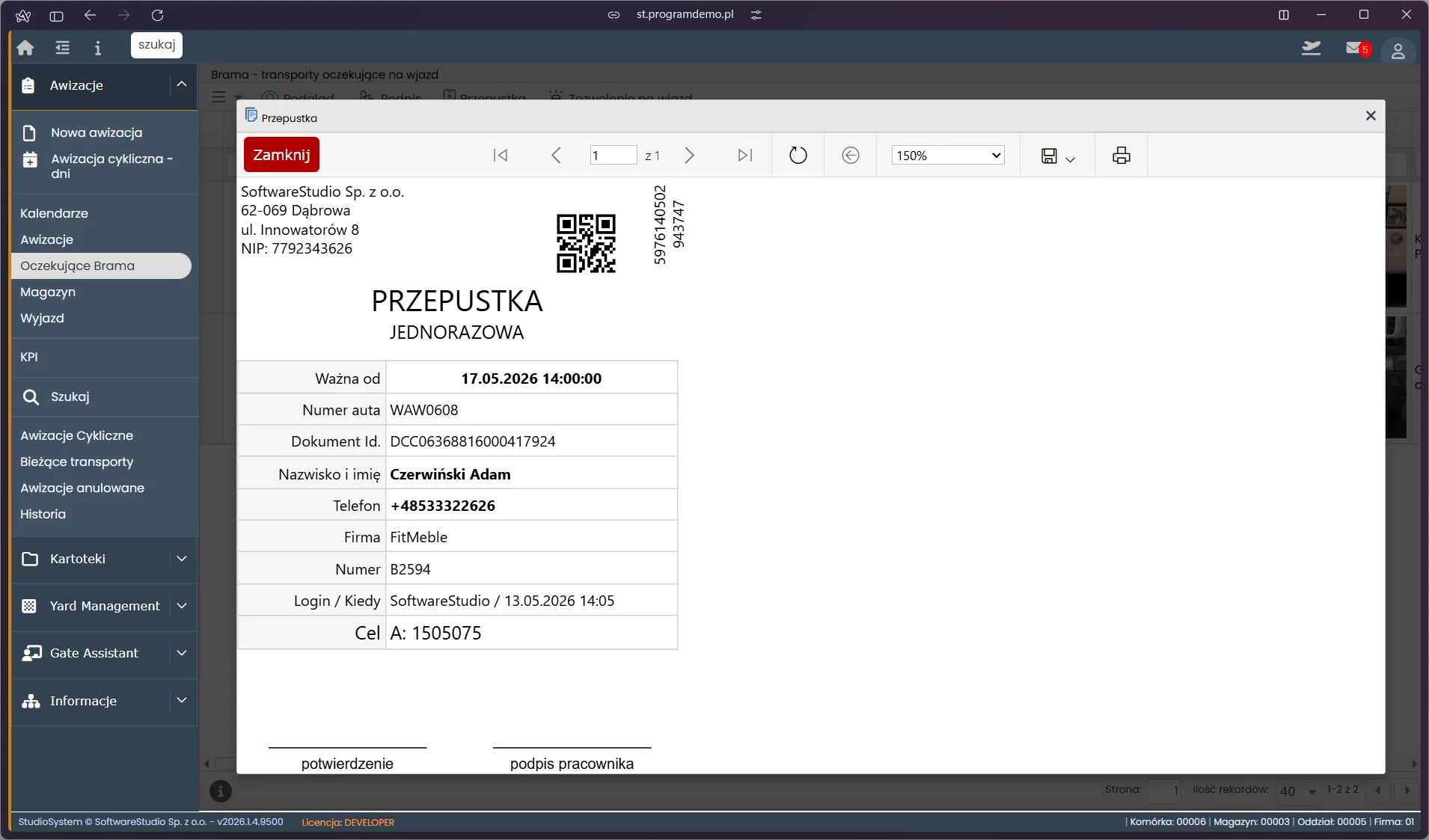Open the info icon in top bar
This screenshot has height=840, width=1429.
click(97, 48)
